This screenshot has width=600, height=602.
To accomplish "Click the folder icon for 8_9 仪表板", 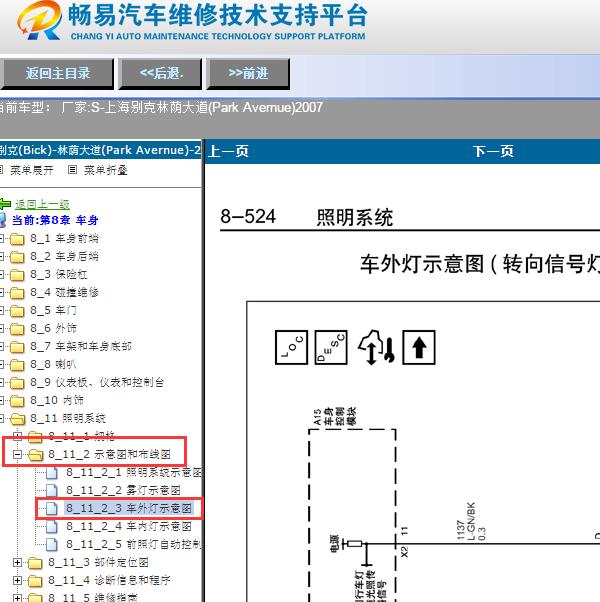I will point(17,383).
